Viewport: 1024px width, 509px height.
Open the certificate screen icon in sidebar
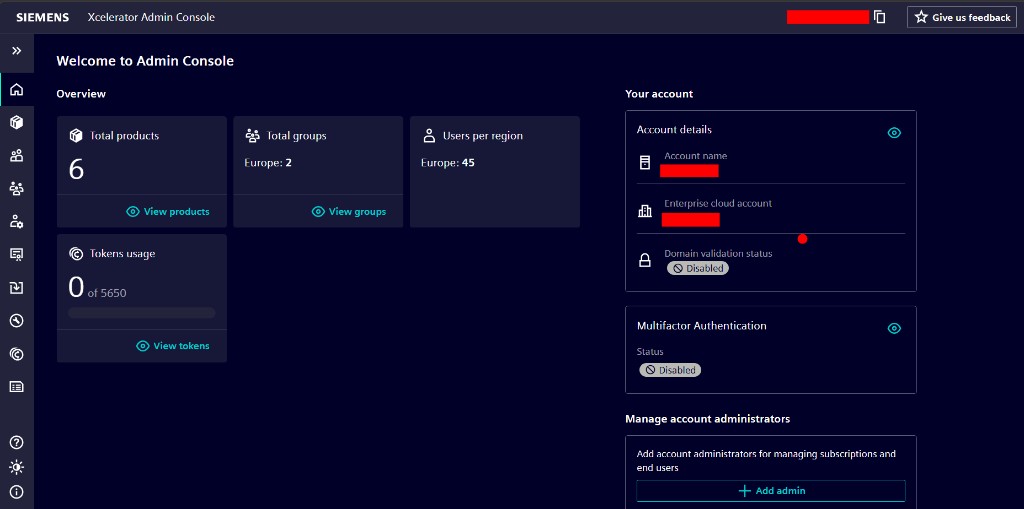point(16,254)
